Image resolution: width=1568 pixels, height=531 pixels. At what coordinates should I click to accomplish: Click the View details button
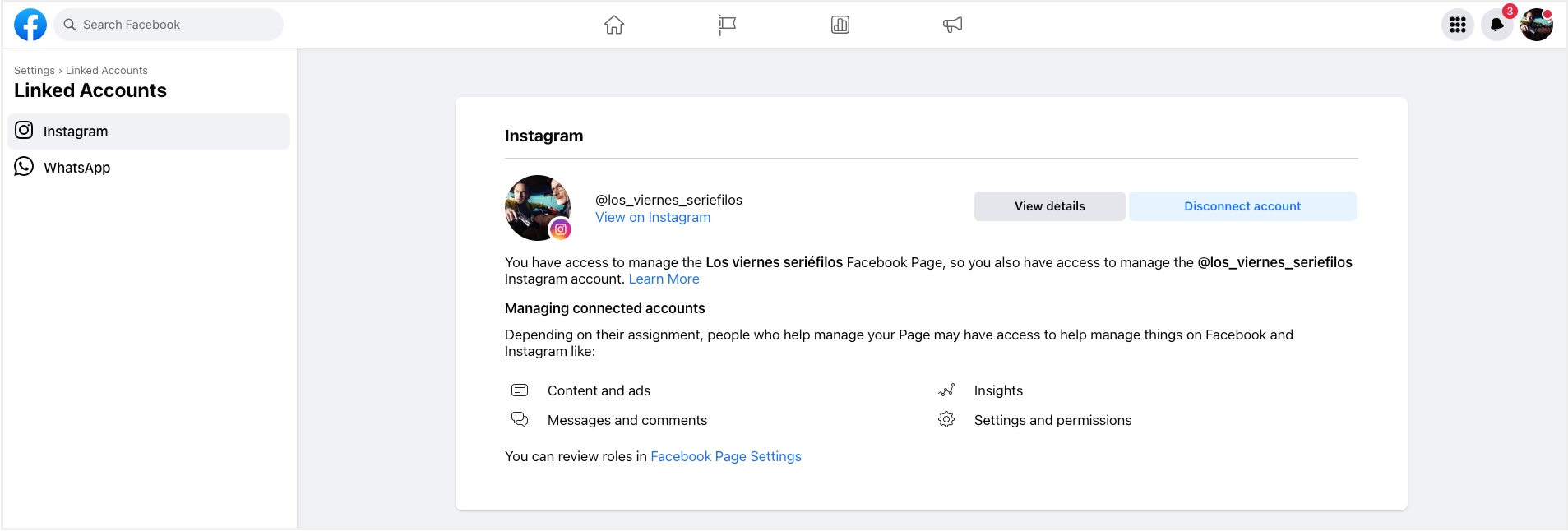point(1050,206)
